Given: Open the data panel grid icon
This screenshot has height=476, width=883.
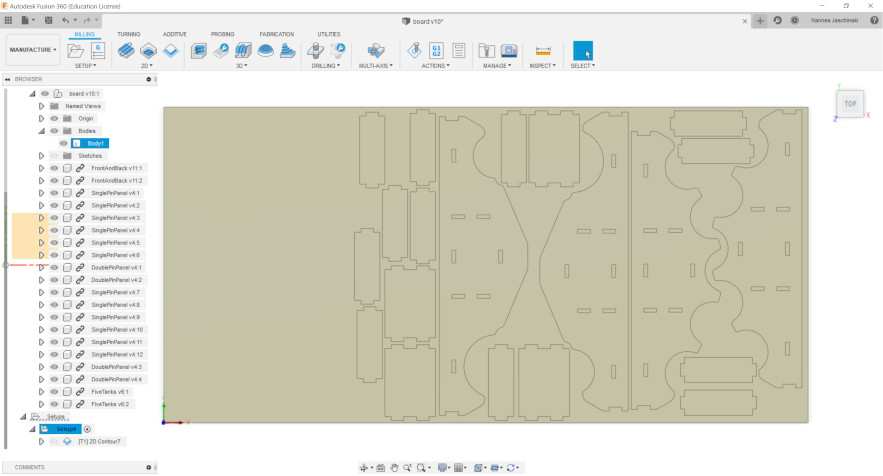Looking at the screenshot, I should 8,20.
